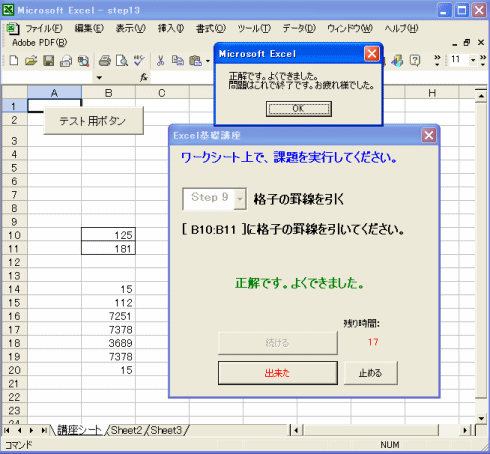
Task: Open the 編集(E) menu
Action: [x=89, y=29]
